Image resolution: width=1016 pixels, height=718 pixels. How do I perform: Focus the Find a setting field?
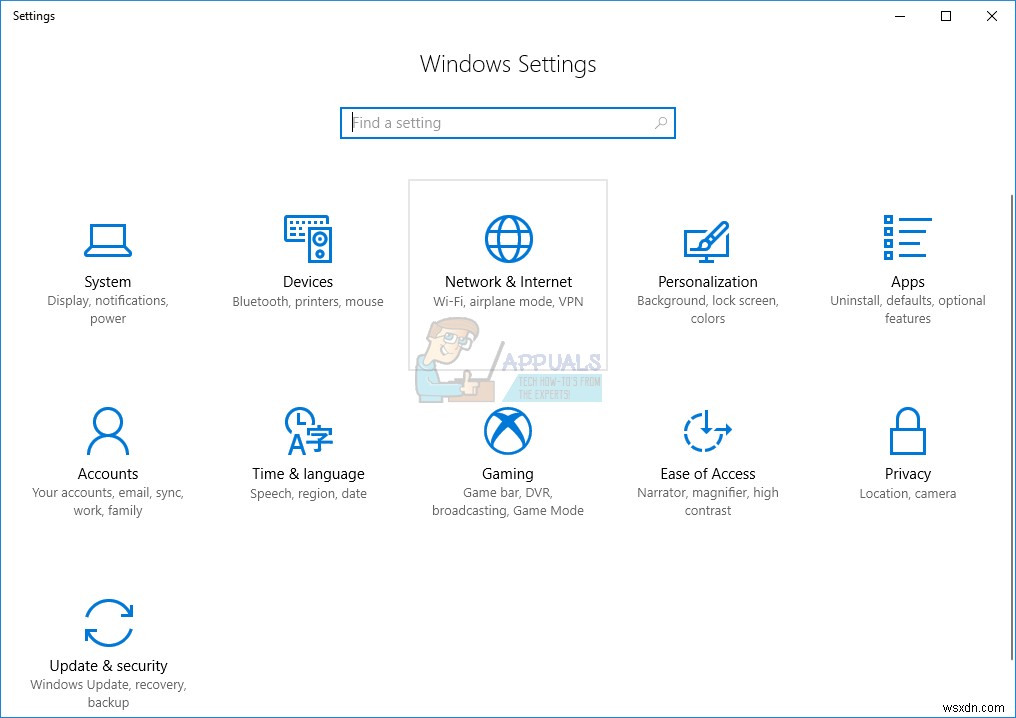[508, 123]
